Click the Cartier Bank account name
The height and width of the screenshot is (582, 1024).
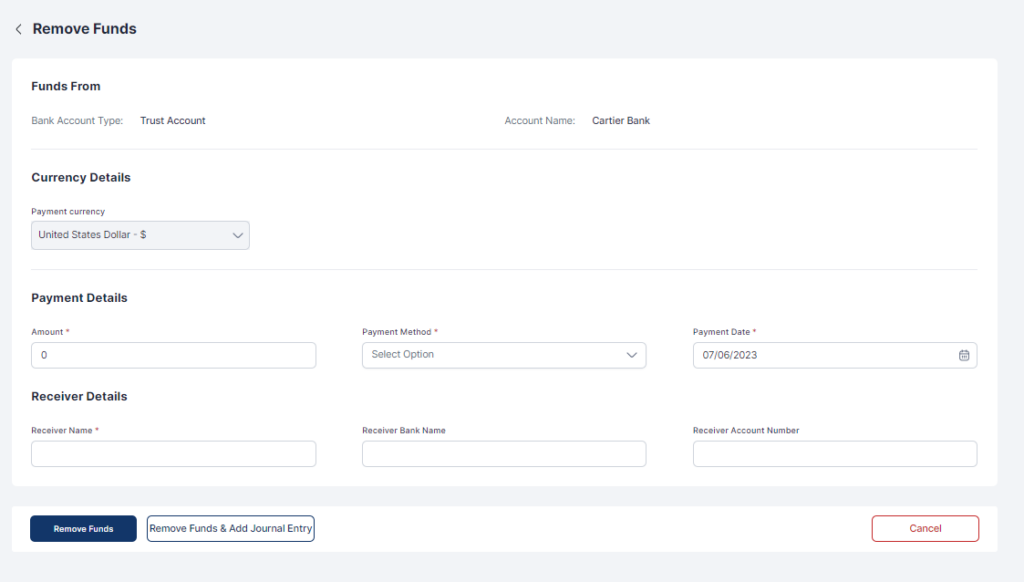coord(620,121)
